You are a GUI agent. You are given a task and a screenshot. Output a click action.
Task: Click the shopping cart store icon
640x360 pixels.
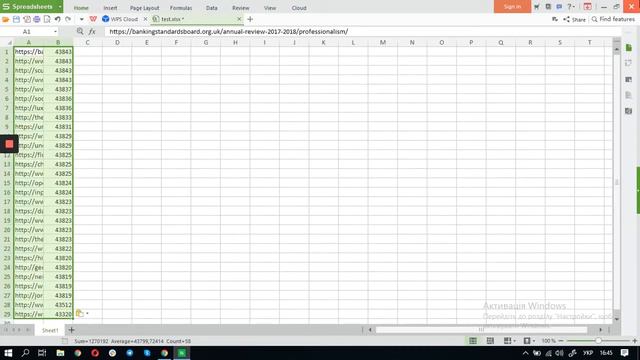pyautogui.click(x=537, y=7)
